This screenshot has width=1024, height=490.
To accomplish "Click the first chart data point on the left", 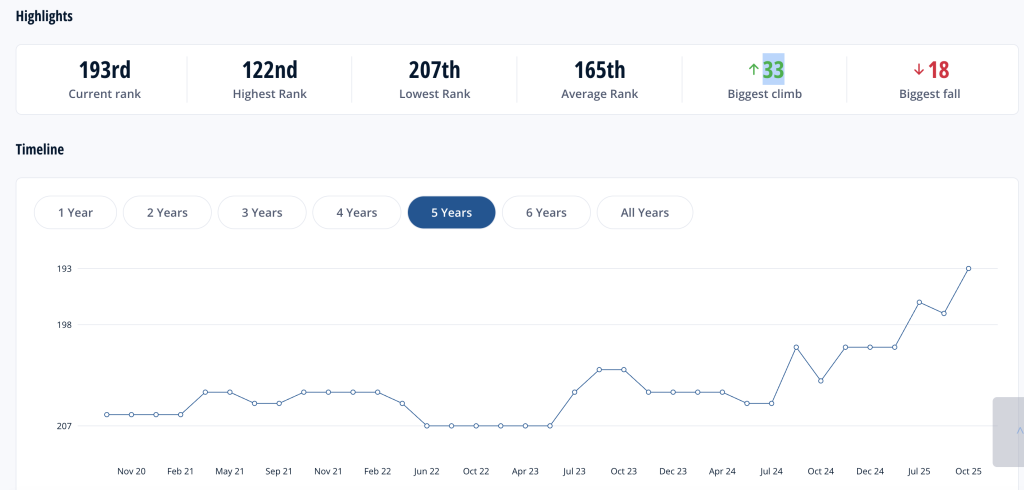I will click(x=106, y=414).
